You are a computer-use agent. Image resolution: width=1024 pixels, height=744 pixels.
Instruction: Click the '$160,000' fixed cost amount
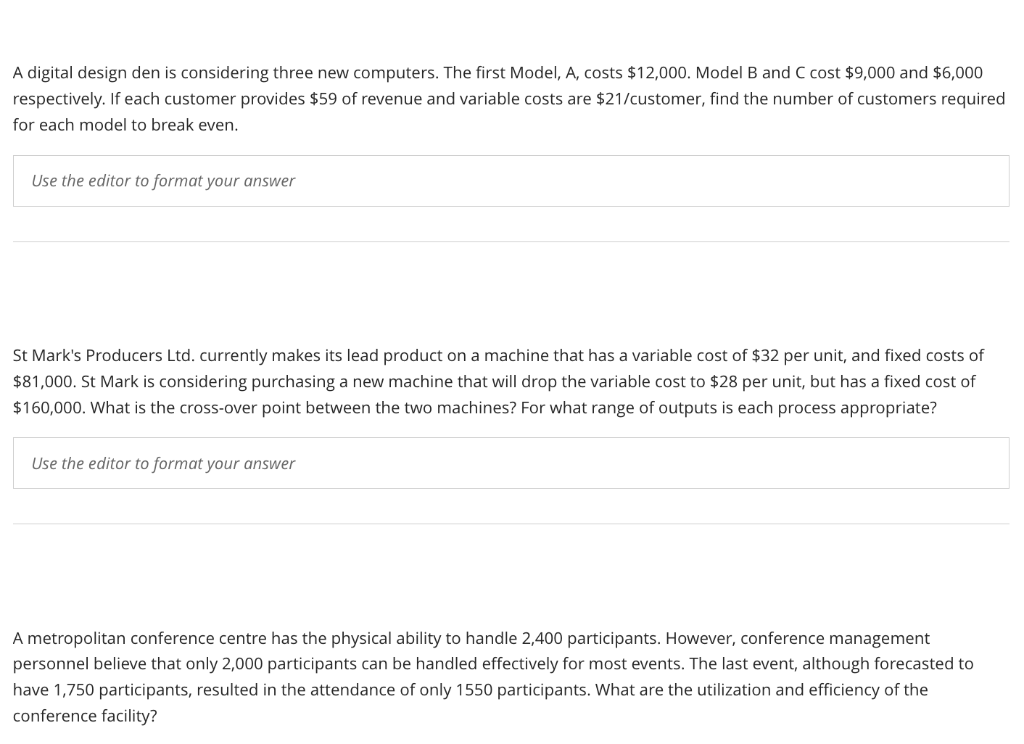(x=48, y=408)
